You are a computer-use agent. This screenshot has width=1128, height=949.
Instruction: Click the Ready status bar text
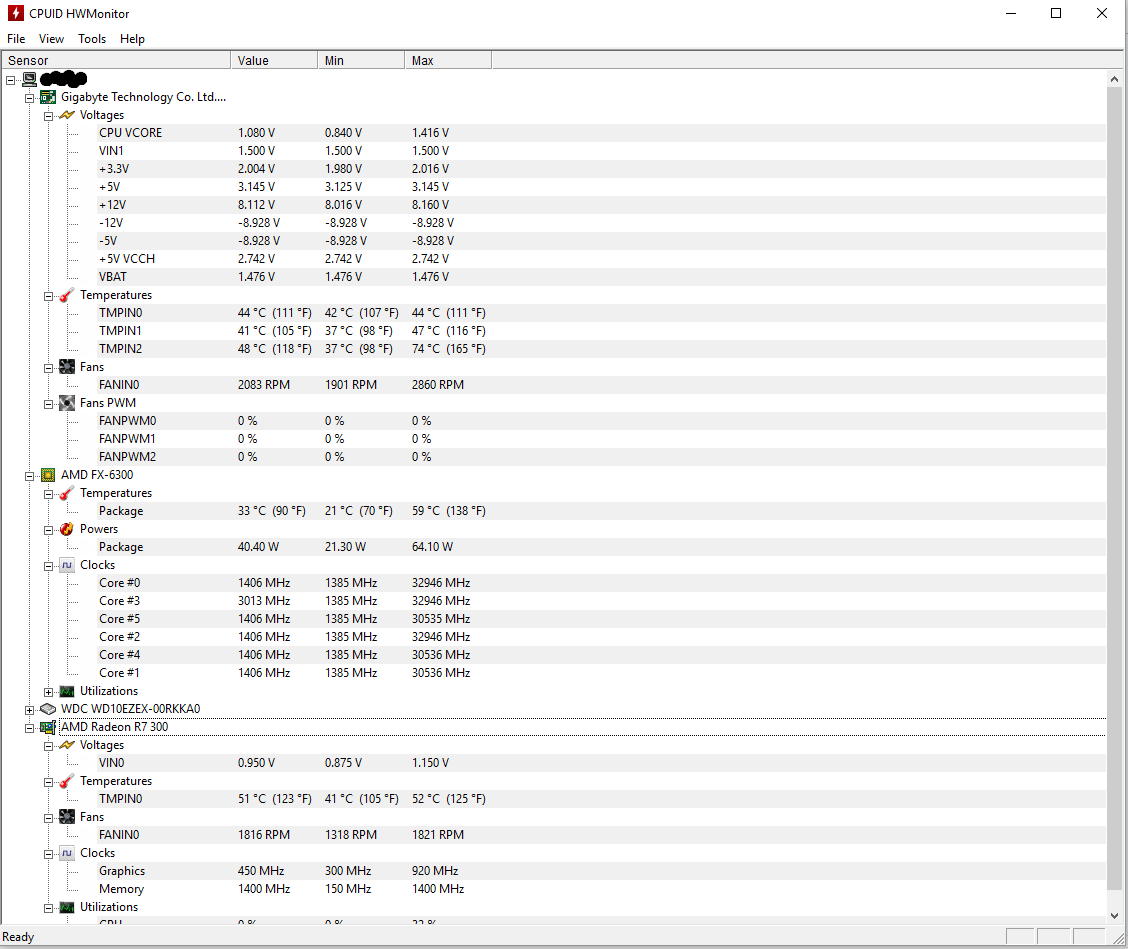[x=18, y=937]
